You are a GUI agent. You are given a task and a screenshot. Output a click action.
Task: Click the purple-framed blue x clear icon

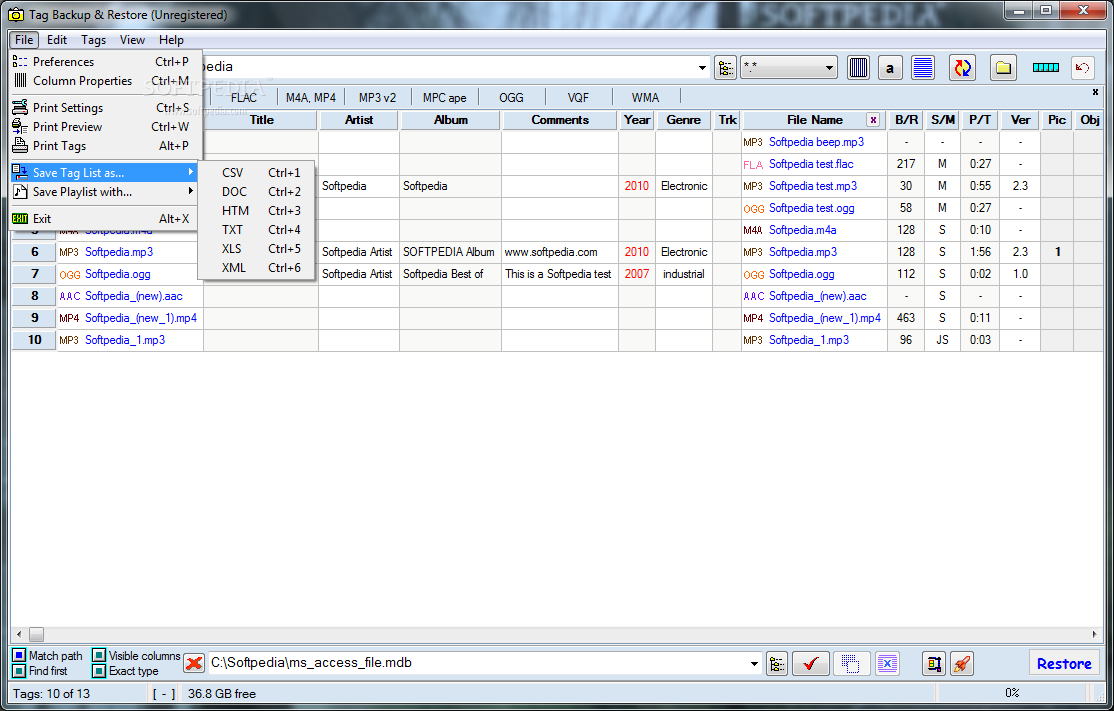point(887,664)
